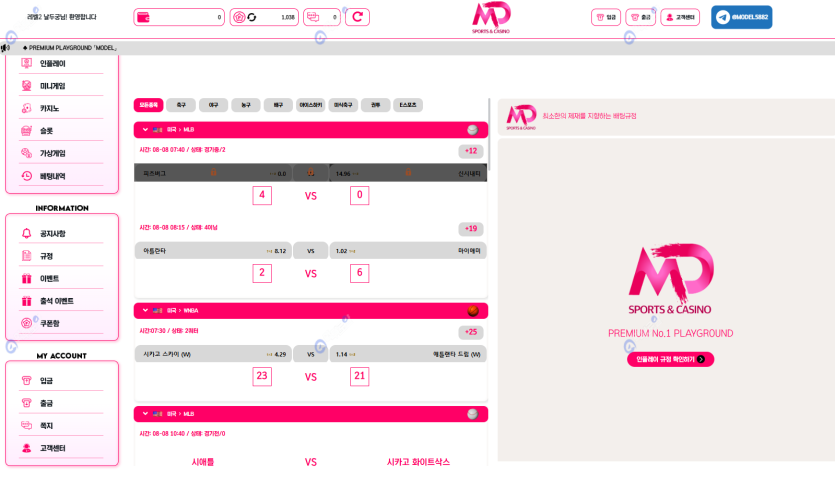The height and width of the screenshot is (477, 835).
Task: Click the 공지사항 bell icon
Action: [27, 233]
